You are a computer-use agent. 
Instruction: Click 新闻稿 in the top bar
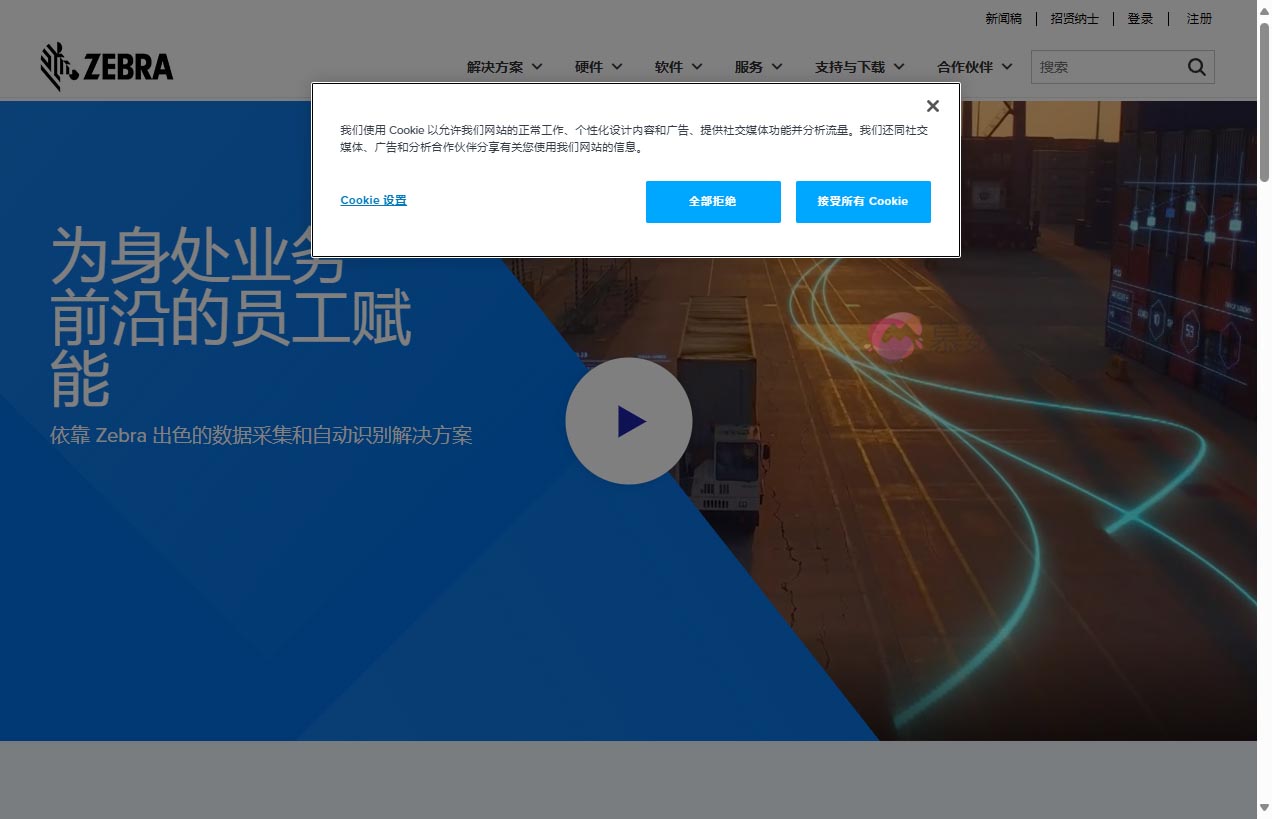[x=1004, y=18]
